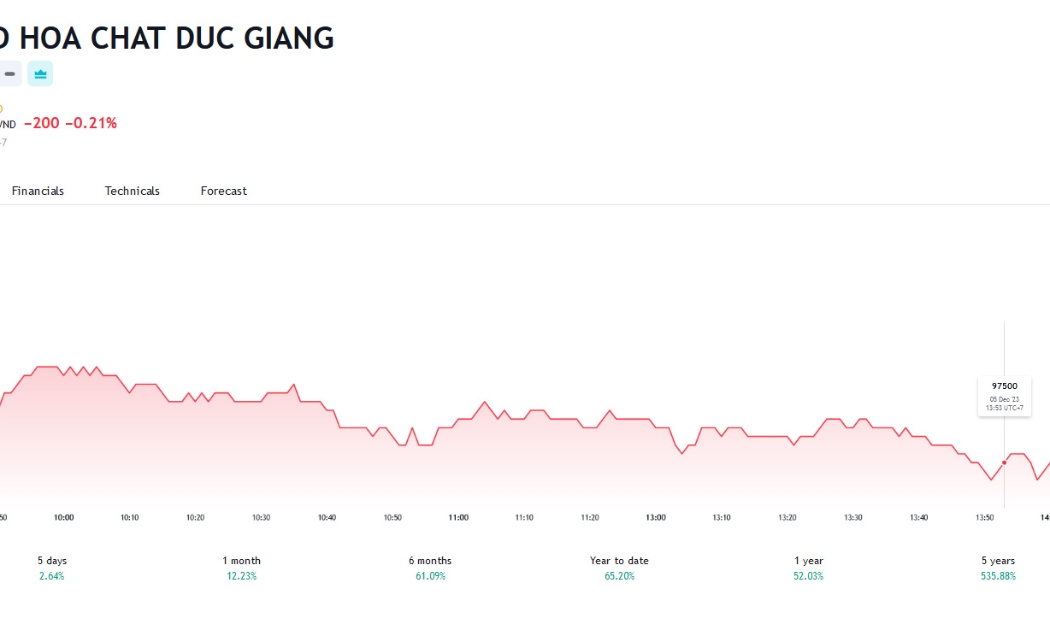Click the 13:20 time axis label
1050x630 pixels.
click(x=788, y=518)
